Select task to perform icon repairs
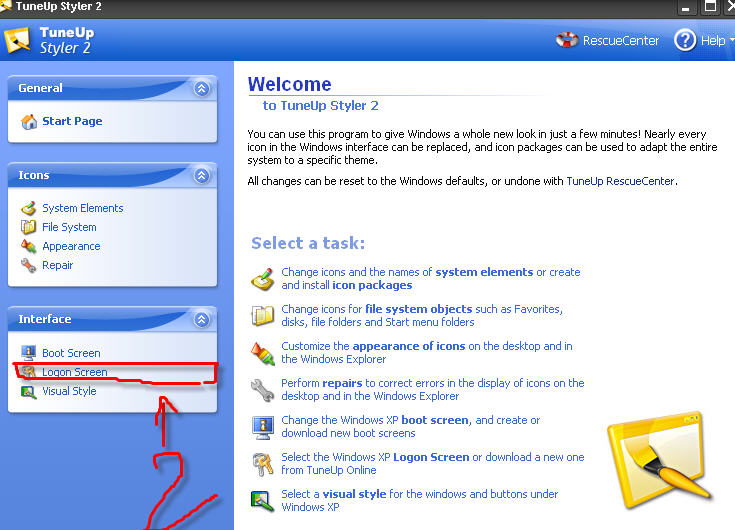This screenshot has height=530, width=735. [433, 389]
